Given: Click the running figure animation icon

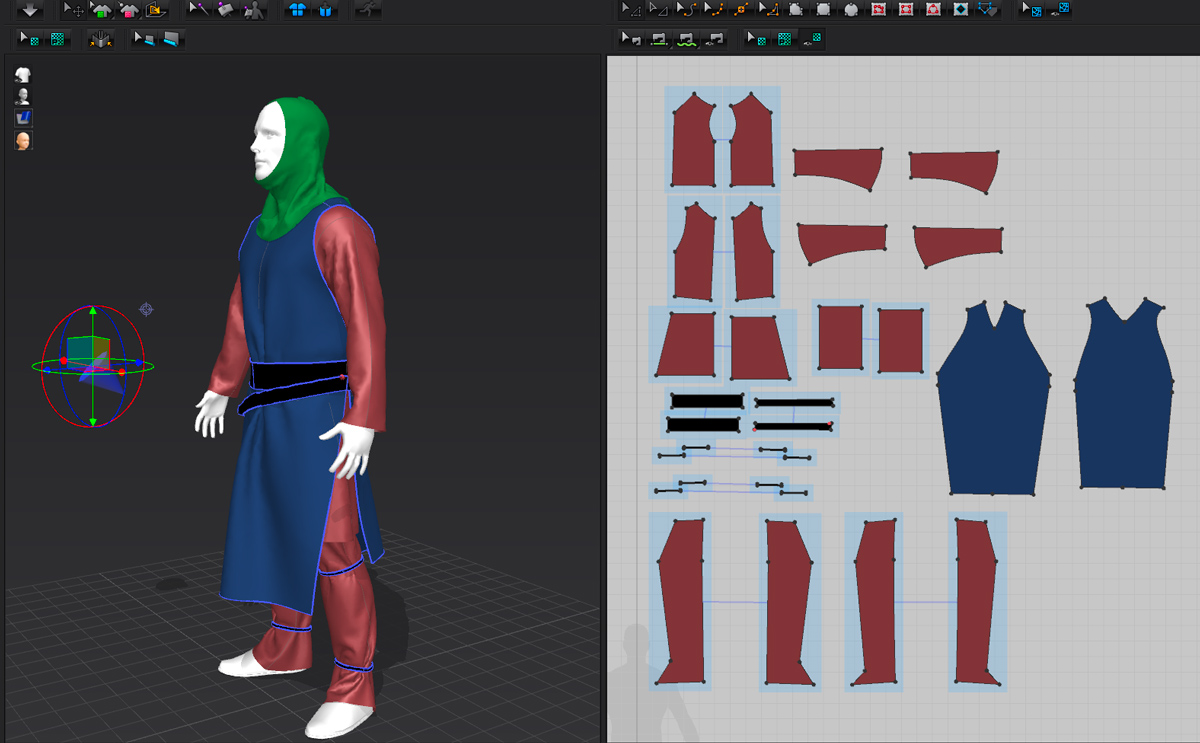Looking at the screenshot, I should 368,9.
